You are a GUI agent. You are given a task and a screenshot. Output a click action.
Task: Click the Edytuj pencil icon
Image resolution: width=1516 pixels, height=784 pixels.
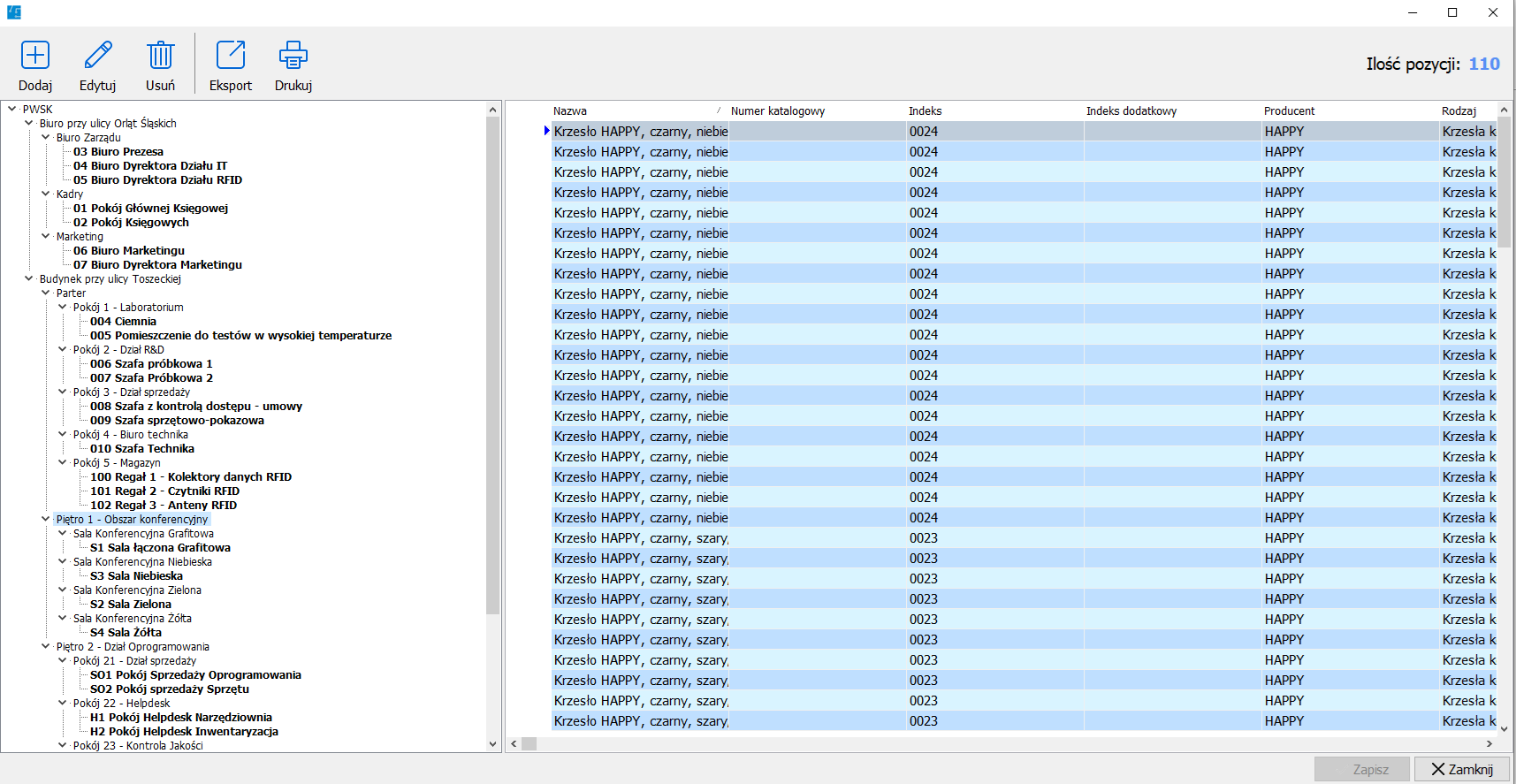point(98,56)
